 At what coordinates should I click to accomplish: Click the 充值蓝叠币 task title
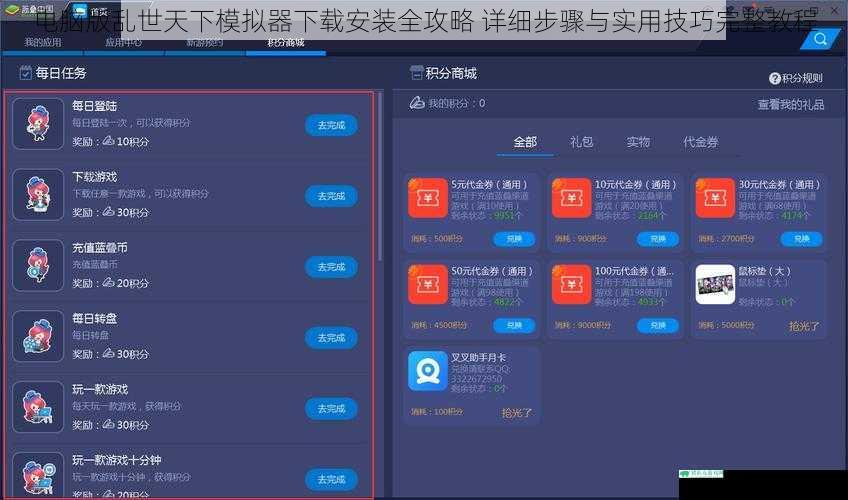(100, 248)
